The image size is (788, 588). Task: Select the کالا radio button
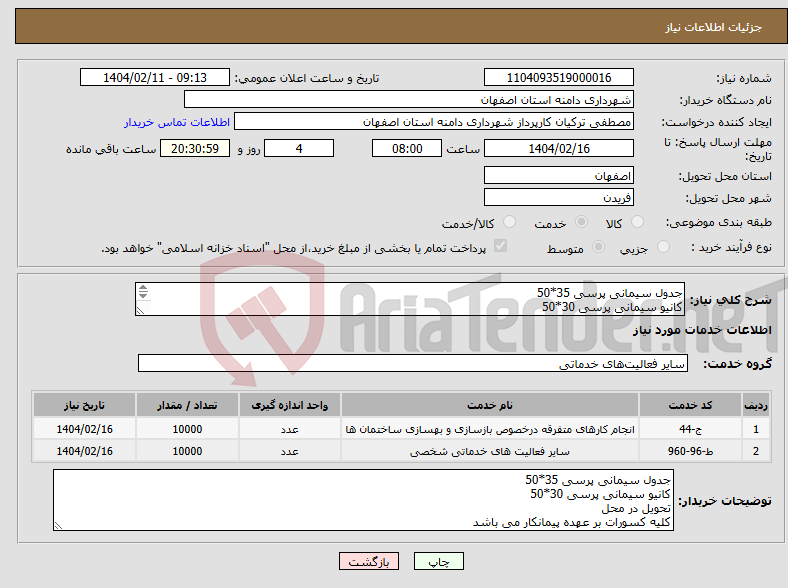pos(637,222)
